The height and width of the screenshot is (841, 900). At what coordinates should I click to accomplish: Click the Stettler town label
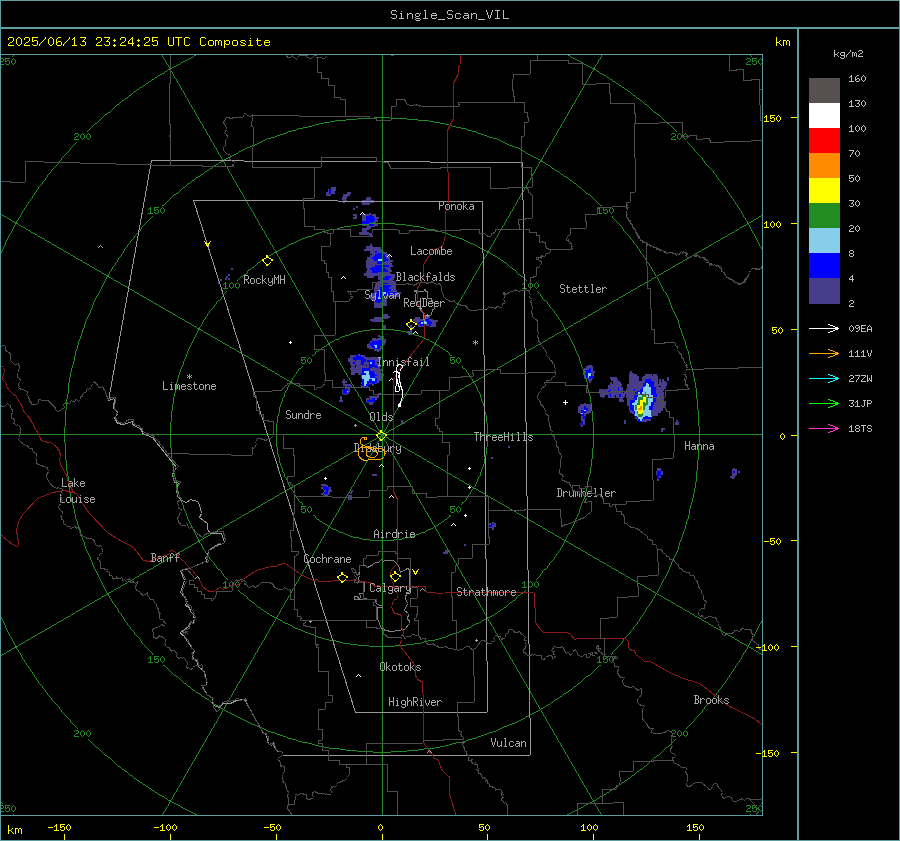click(583, 289)
